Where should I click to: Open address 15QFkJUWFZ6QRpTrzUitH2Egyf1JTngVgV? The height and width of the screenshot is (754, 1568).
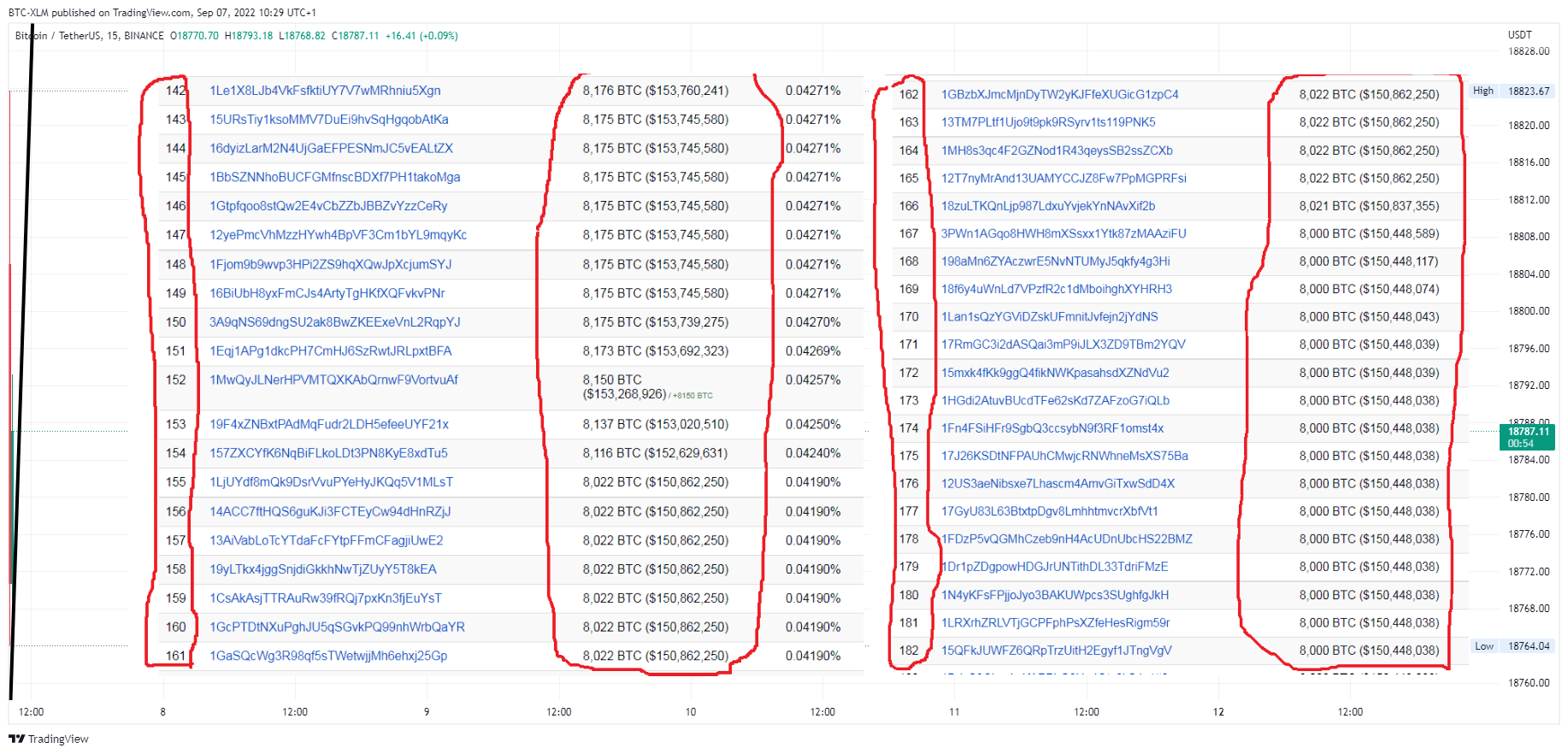(1056, 651)
